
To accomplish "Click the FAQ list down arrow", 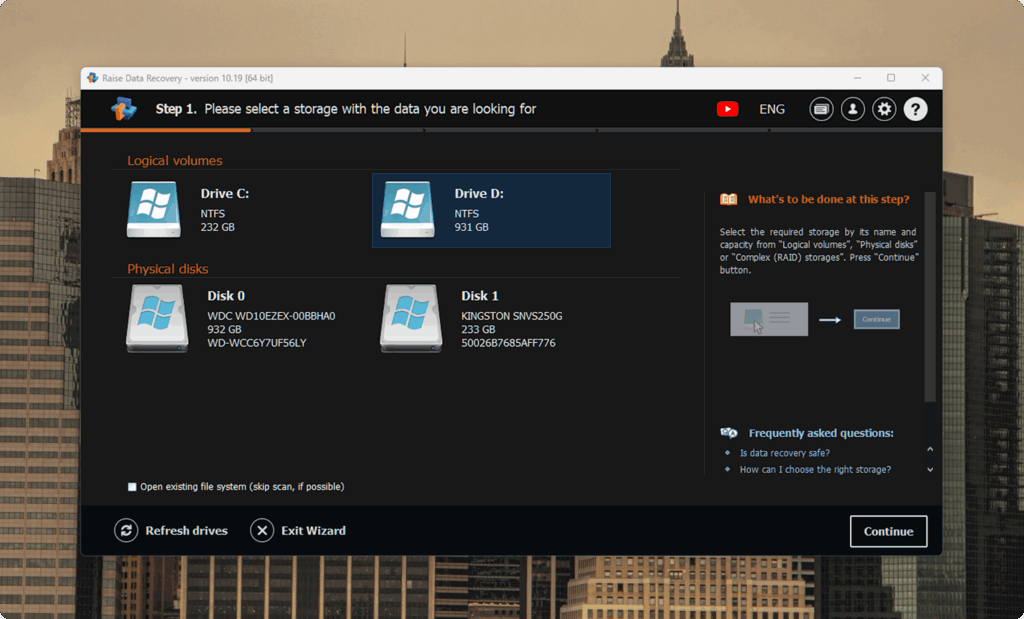I will (x=930, y=469).
